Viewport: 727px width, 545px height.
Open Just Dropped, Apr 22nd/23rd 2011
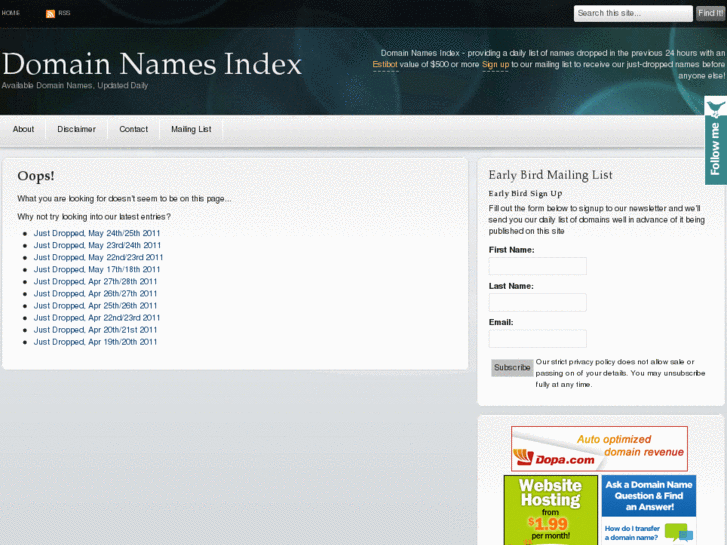pyautogui.click(x=96, y=318)
